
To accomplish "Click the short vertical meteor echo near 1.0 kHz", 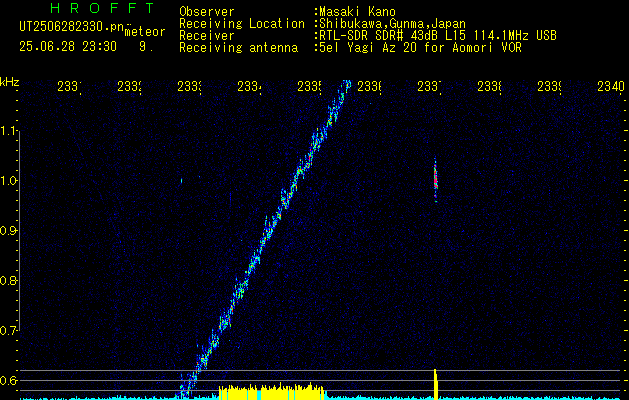I will (x=436, y=179).
